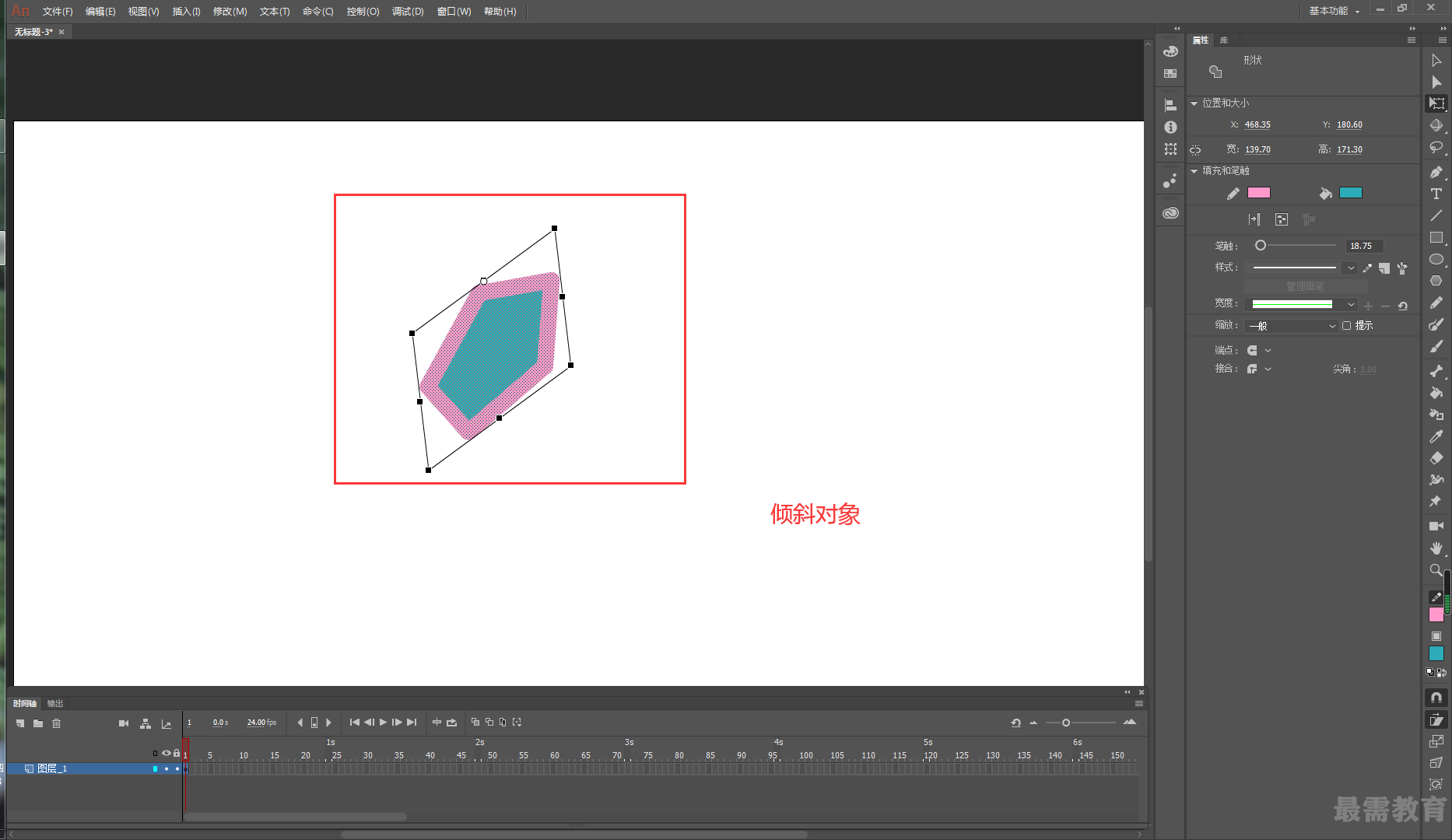The height and width of the screenshot is (840, 1452).
Task: Open the CC Libraries panel icon
Action: 1170,213
